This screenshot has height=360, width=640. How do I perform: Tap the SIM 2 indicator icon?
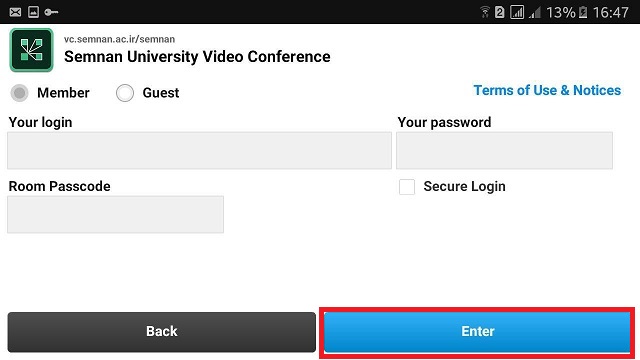click(500, 12)
